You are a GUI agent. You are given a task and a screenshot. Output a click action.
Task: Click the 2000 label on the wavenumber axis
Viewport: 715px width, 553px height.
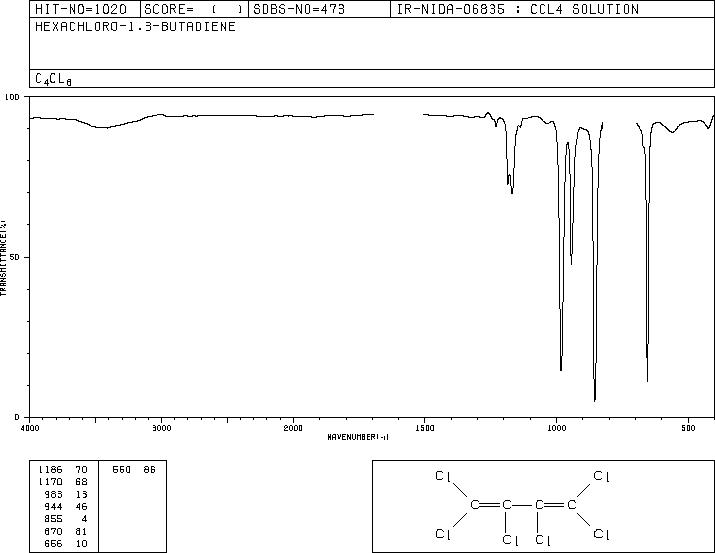point(293,428)
